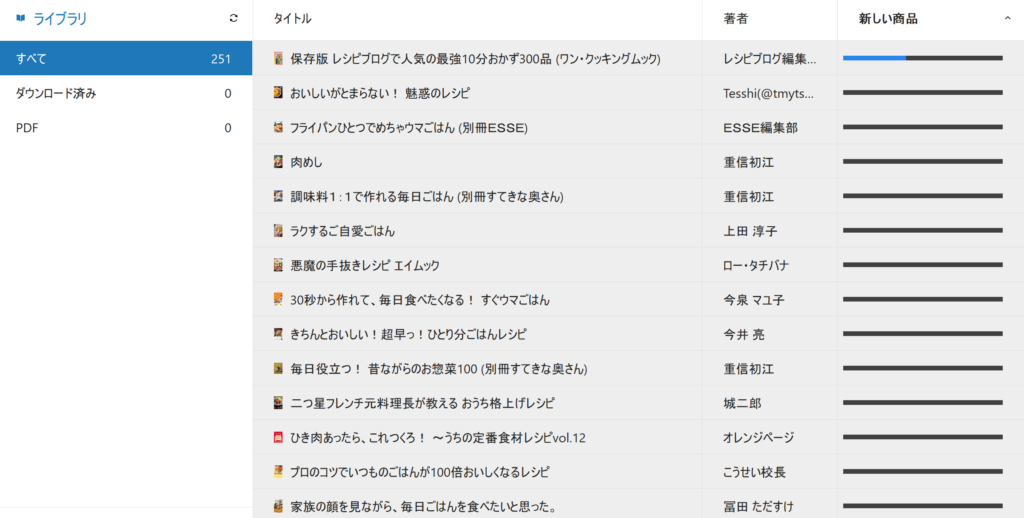Select the すべて filter
Screen dimensions: 1024x518
click(126, 58)
